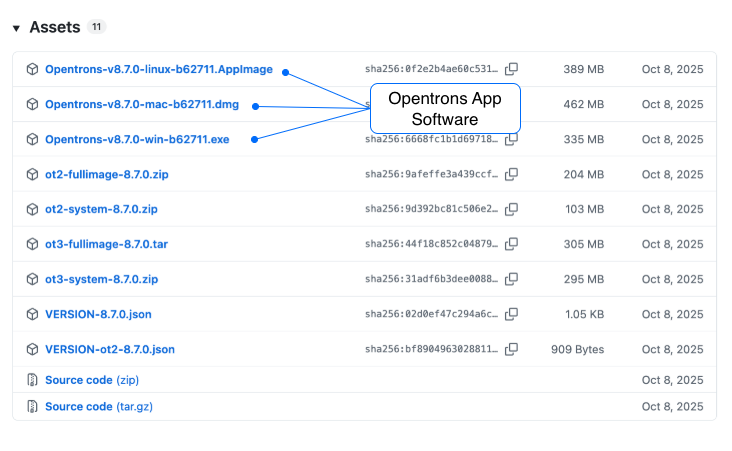Select hash text sha256:31adf6b3dee0088…
The height and width of the screenshot is (451, 732).
(432, 279)
